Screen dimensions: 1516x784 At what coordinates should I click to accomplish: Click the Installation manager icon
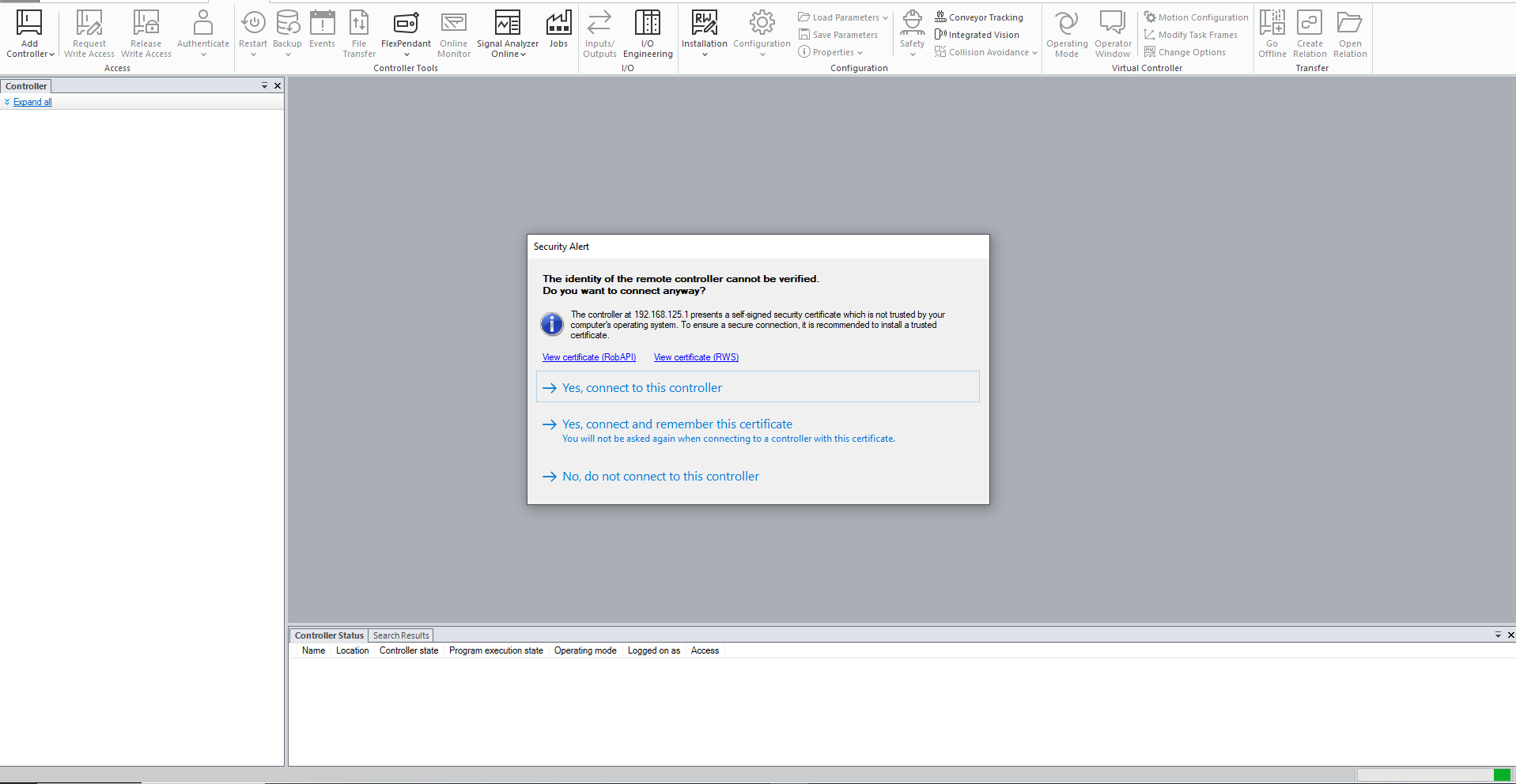pos(705,23)
